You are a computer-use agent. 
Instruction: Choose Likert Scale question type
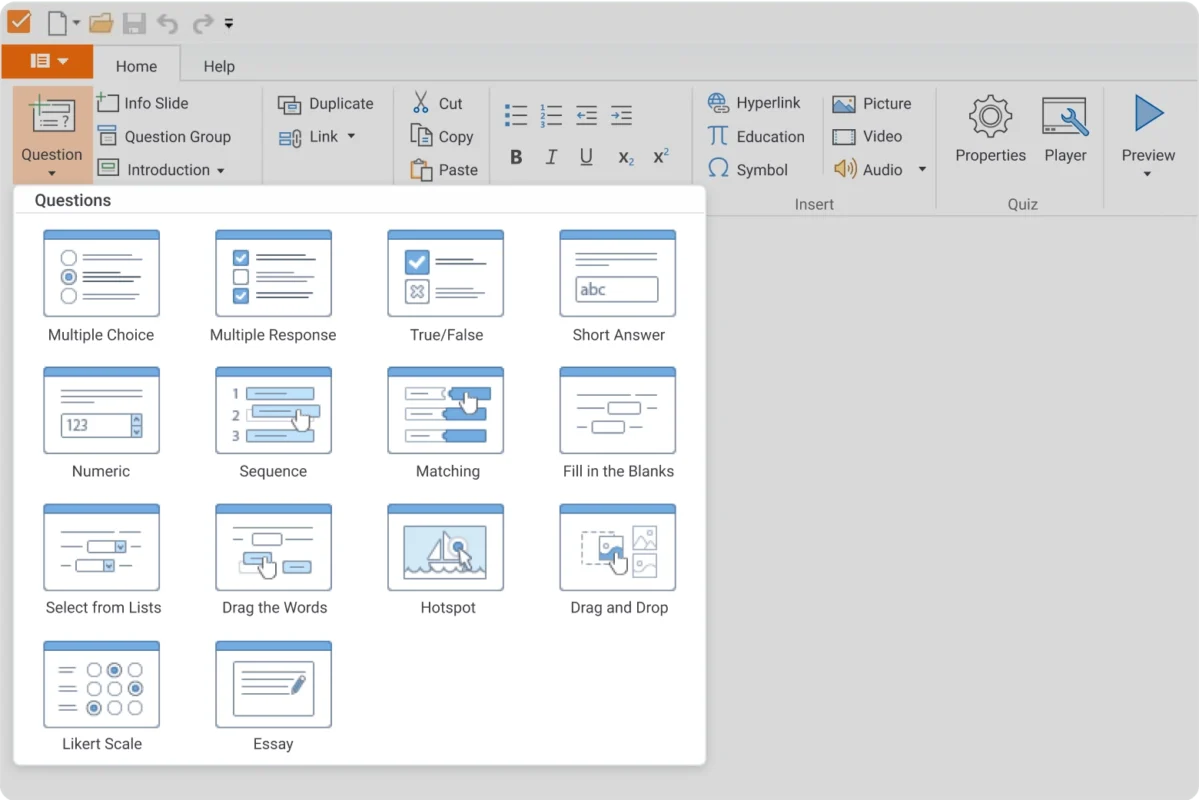coord(101,696)
